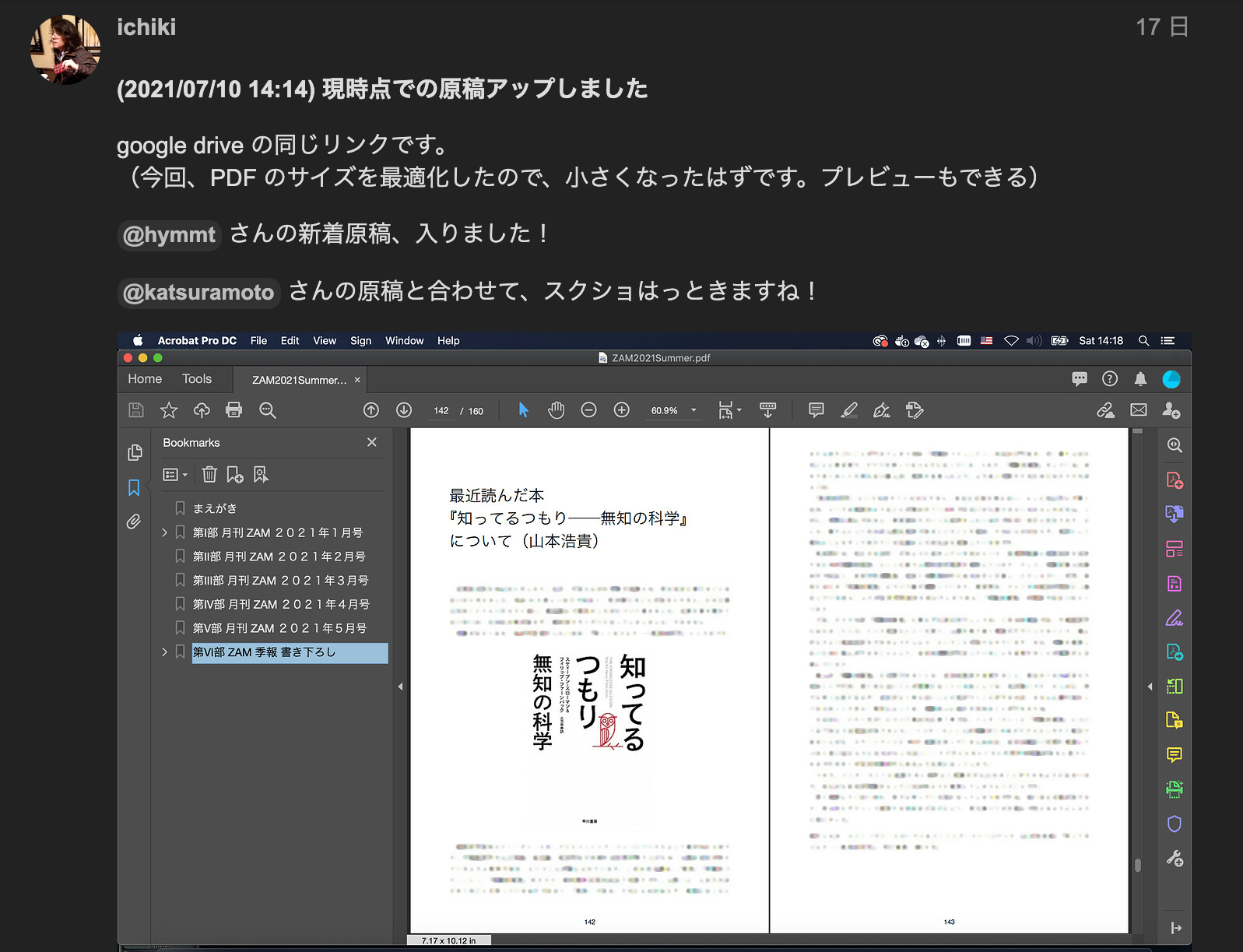
Task: Open More Tools wrench icon
Action: coord(1175,859)
